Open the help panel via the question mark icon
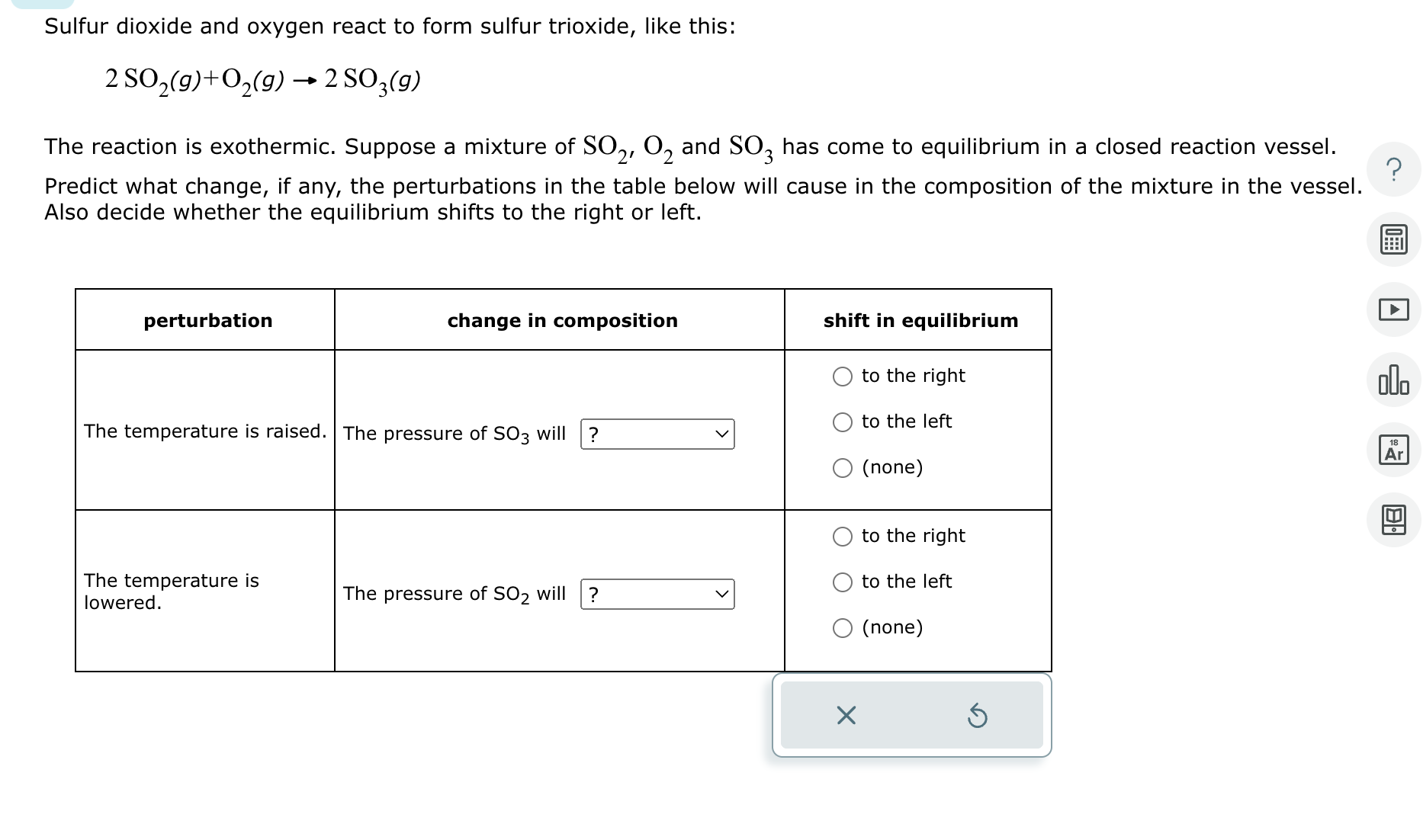Viewport: 1423px width, 840px height. tap(1394, 171)
